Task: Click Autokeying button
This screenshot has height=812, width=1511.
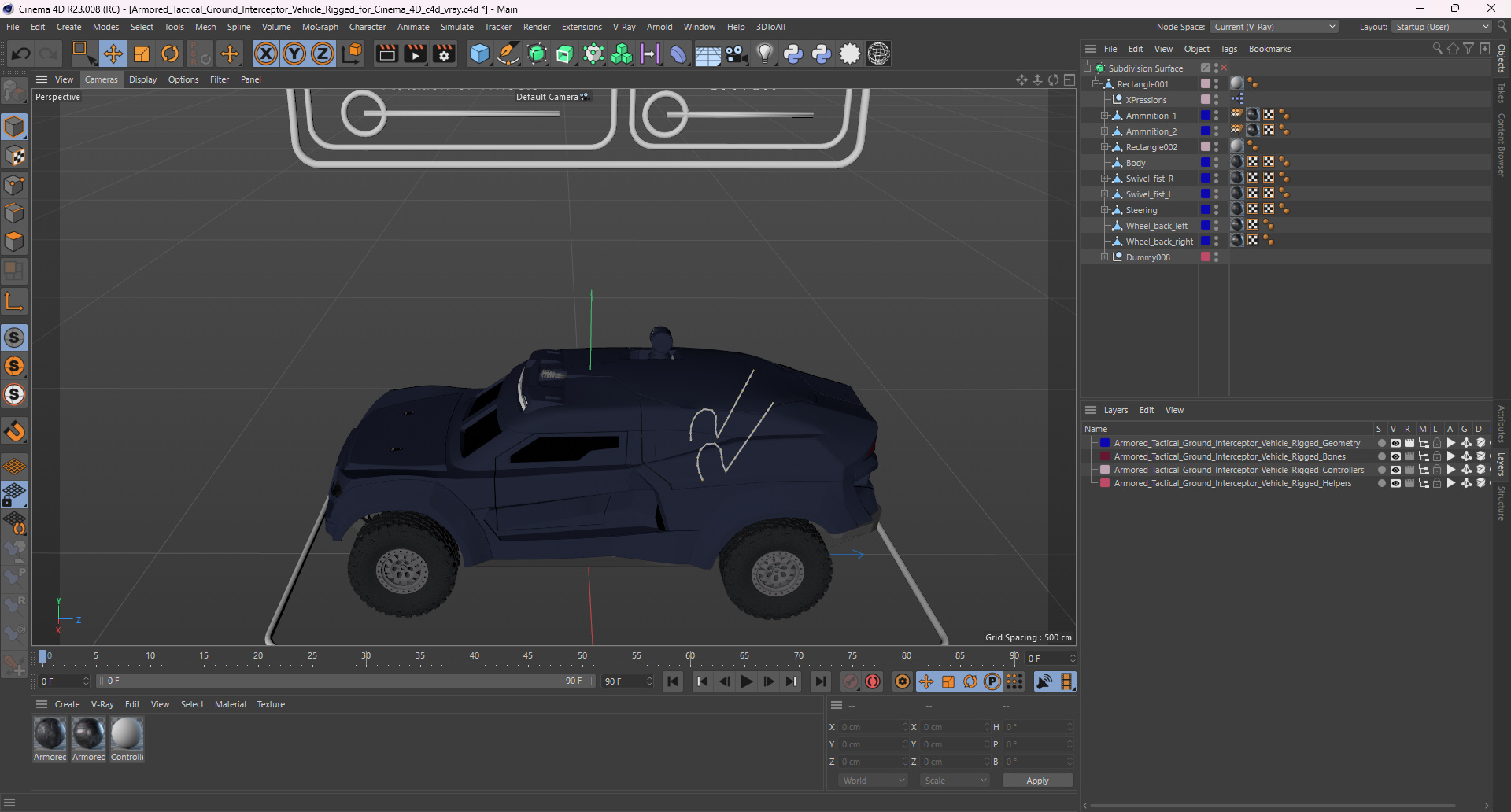Action: pos(873,681)
